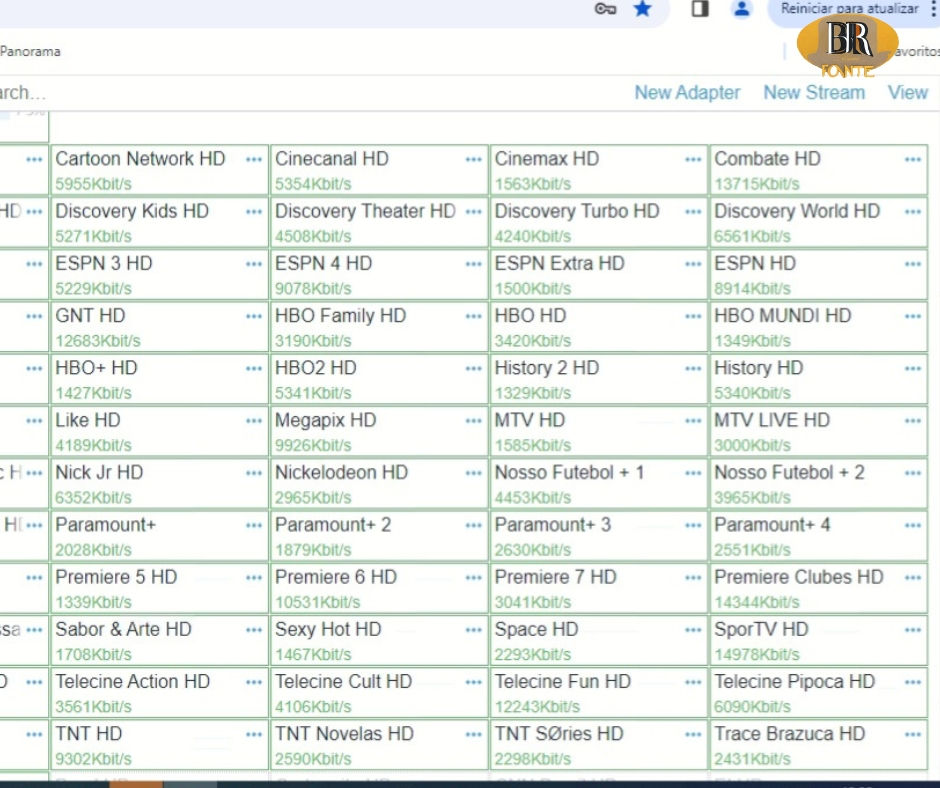
Task: Open password key icon in address bar
Action: pos(605,8)
